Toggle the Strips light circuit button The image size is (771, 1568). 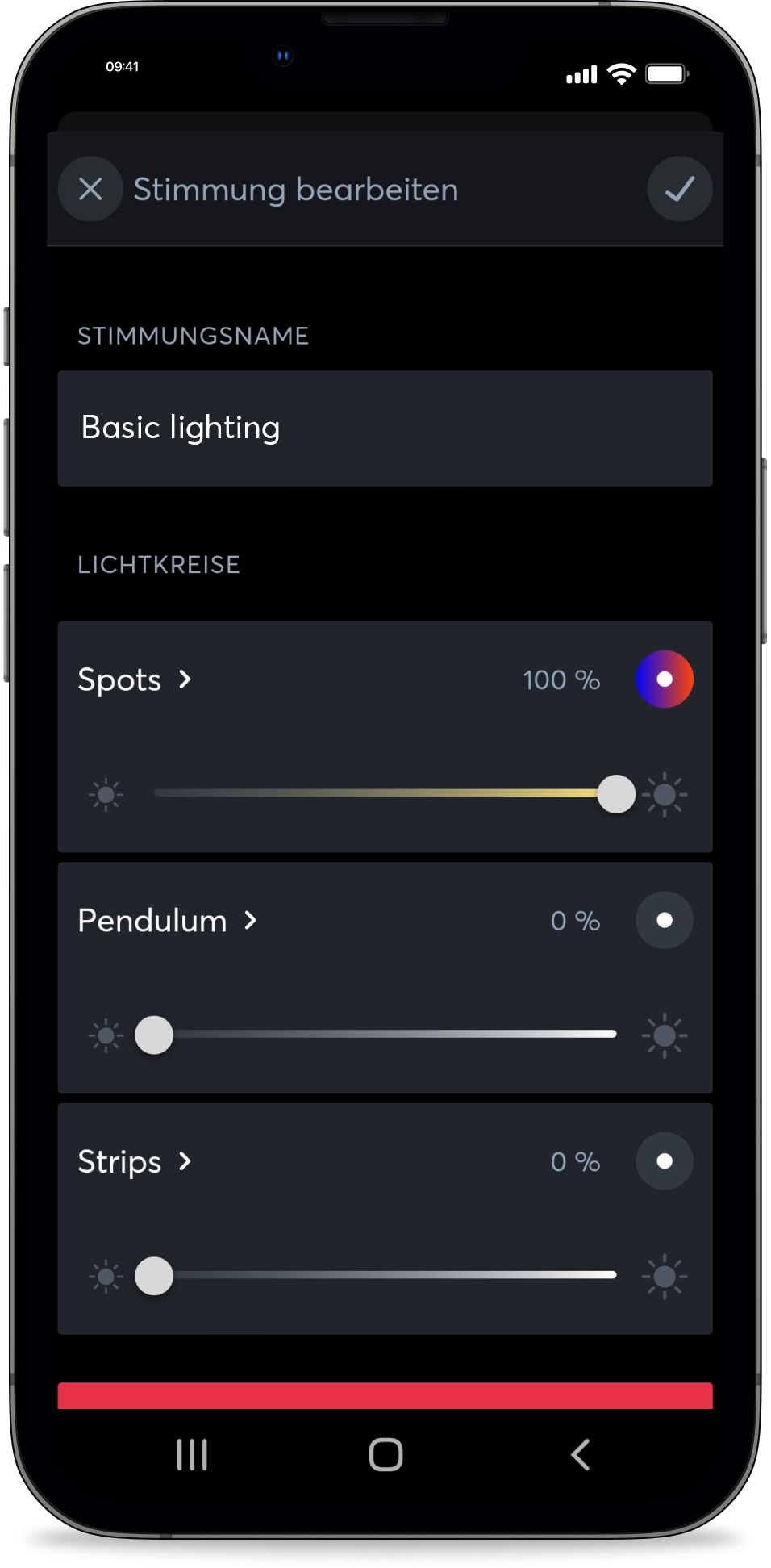[x=665, y=1160]
